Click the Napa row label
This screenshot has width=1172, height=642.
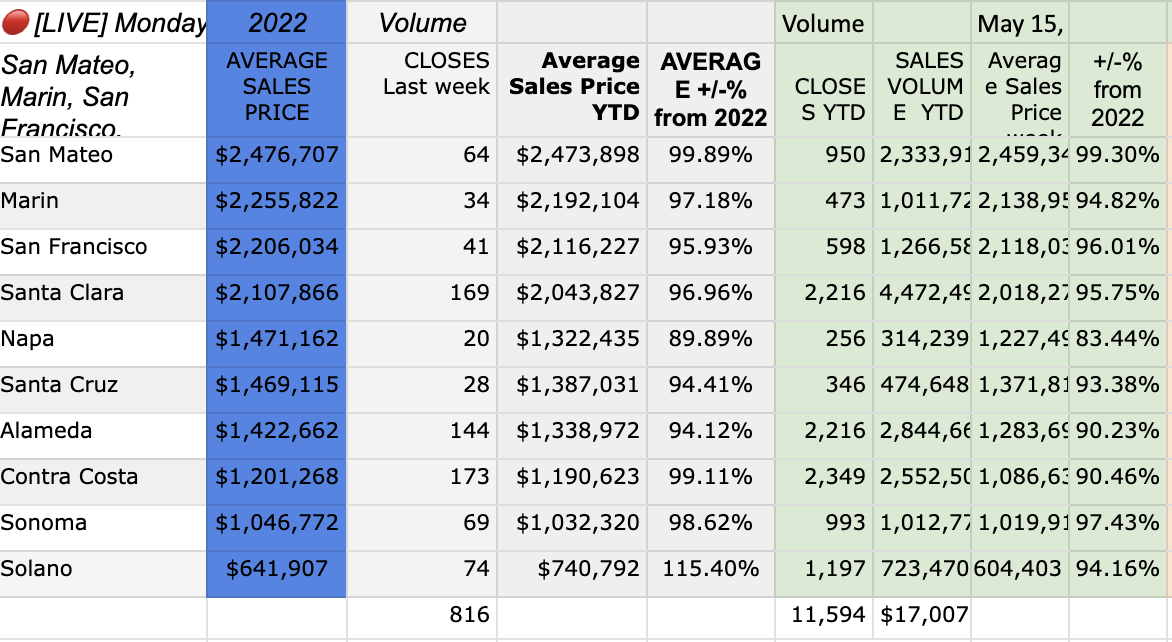click(x=103, y=344)
